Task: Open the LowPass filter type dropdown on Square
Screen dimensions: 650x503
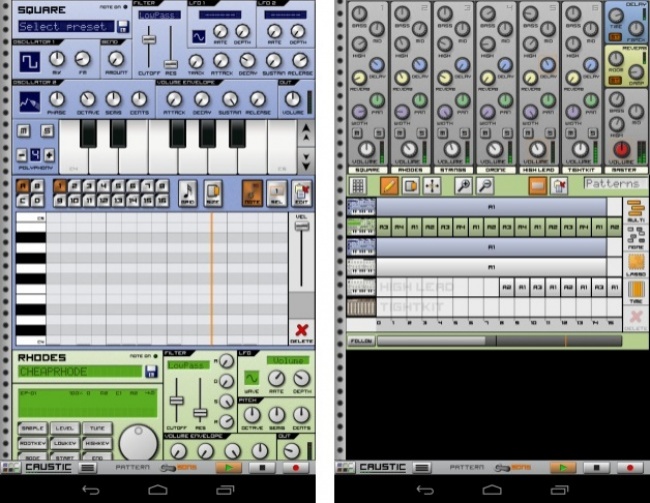Action: pos(155,16)
